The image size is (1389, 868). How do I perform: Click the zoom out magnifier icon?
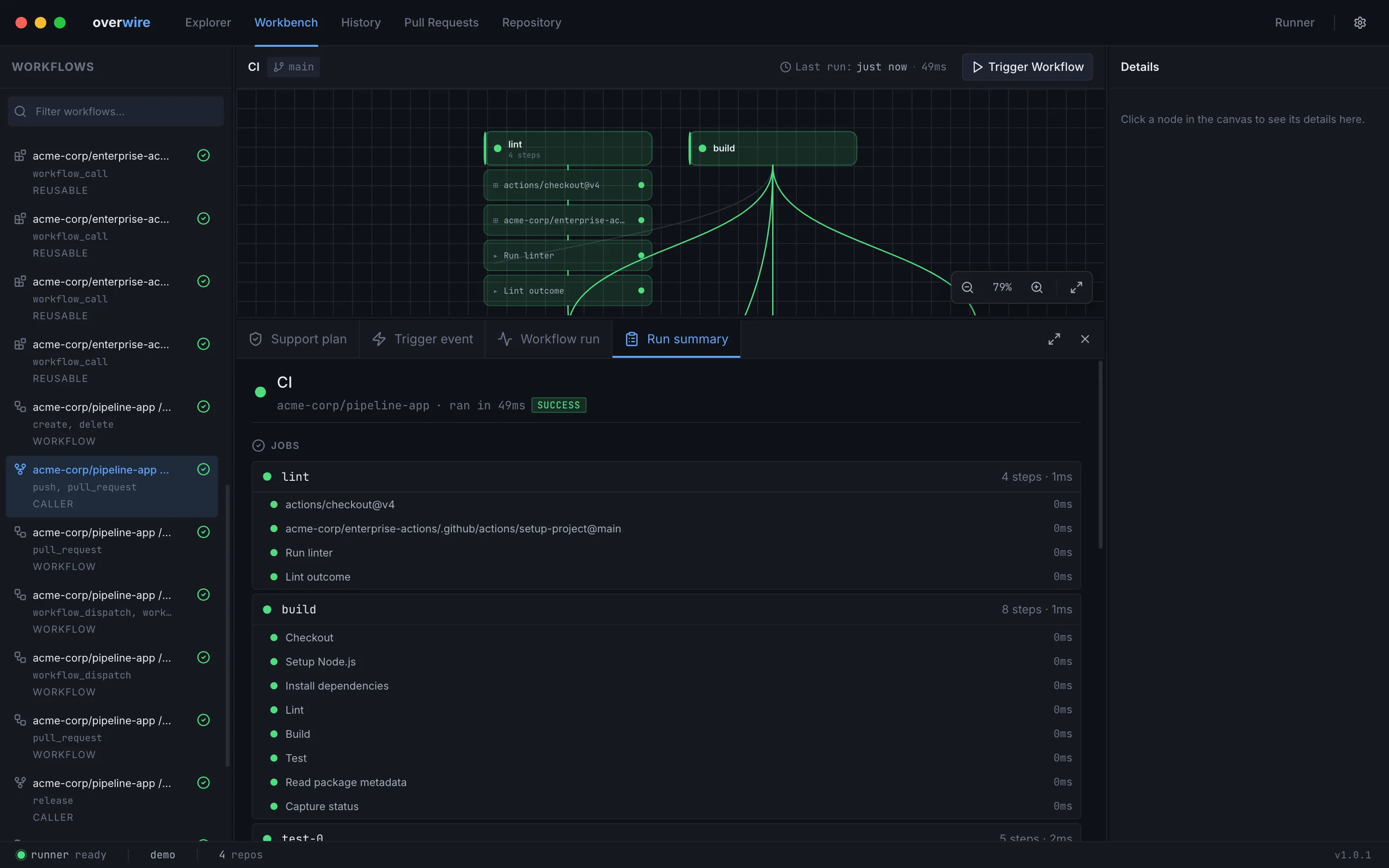point(967,287)
